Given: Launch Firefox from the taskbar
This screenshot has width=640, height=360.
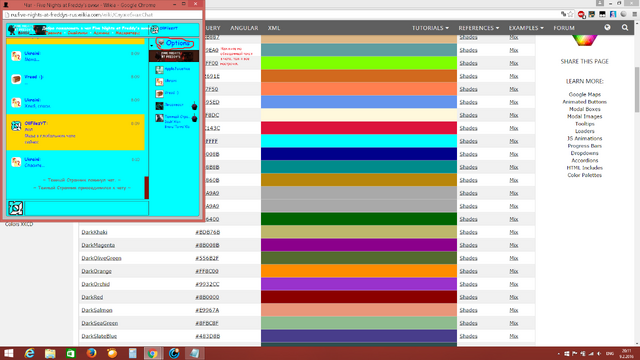Looking at the screenshot, I should [x=91, y=353].
